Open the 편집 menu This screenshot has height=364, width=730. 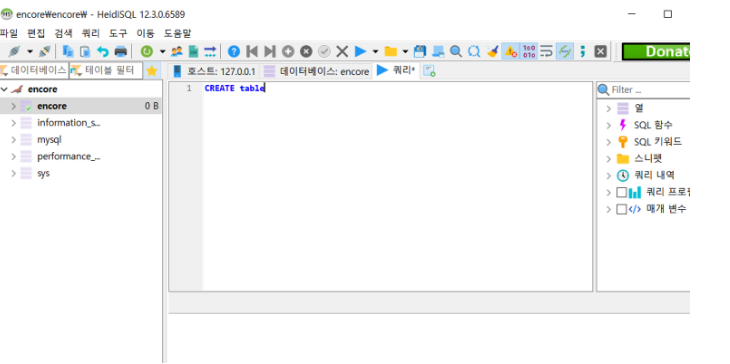tap(36, 33)
